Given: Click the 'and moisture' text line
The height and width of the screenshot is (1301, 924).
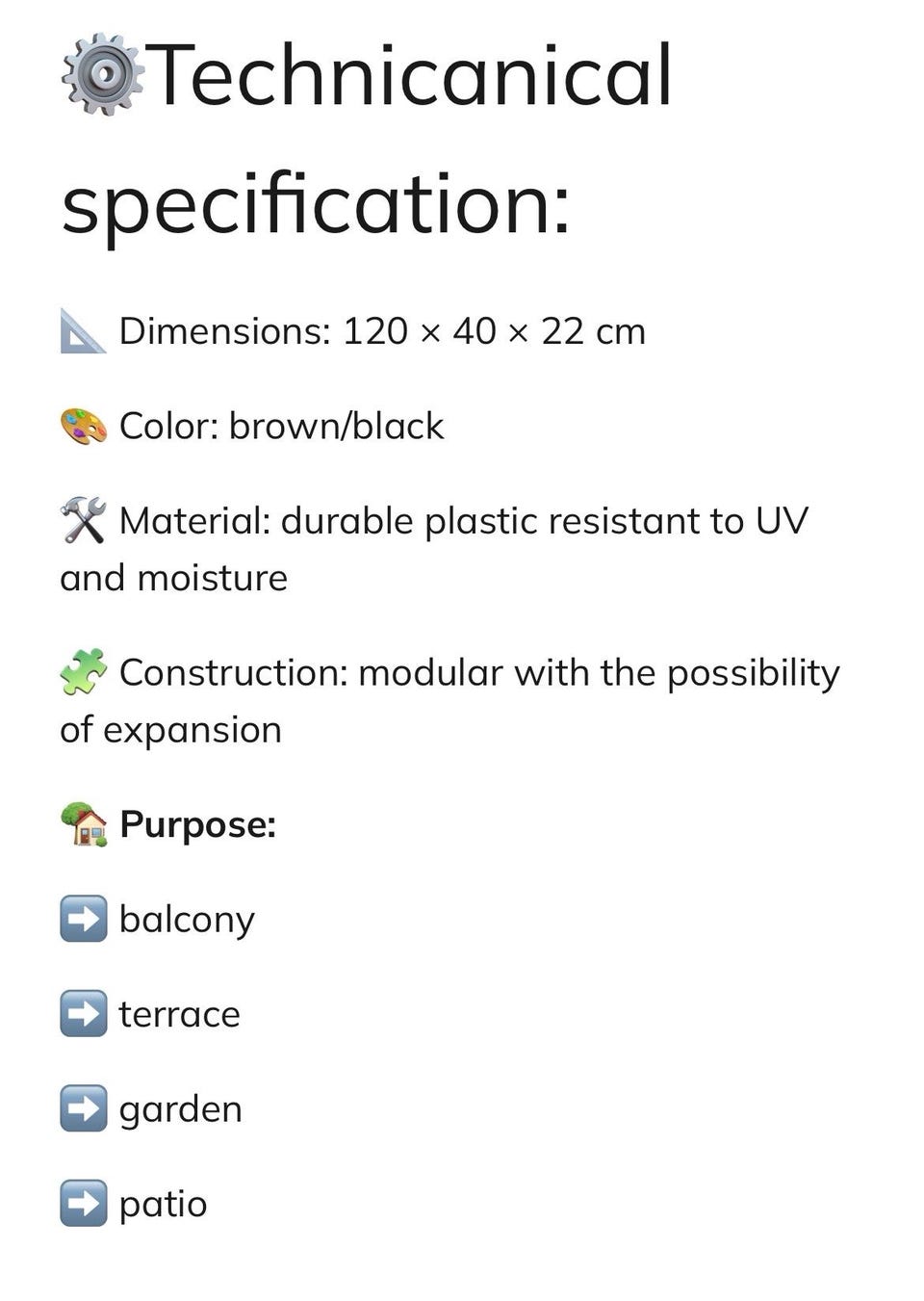Looking at the screenshot, I should point(174,578).
